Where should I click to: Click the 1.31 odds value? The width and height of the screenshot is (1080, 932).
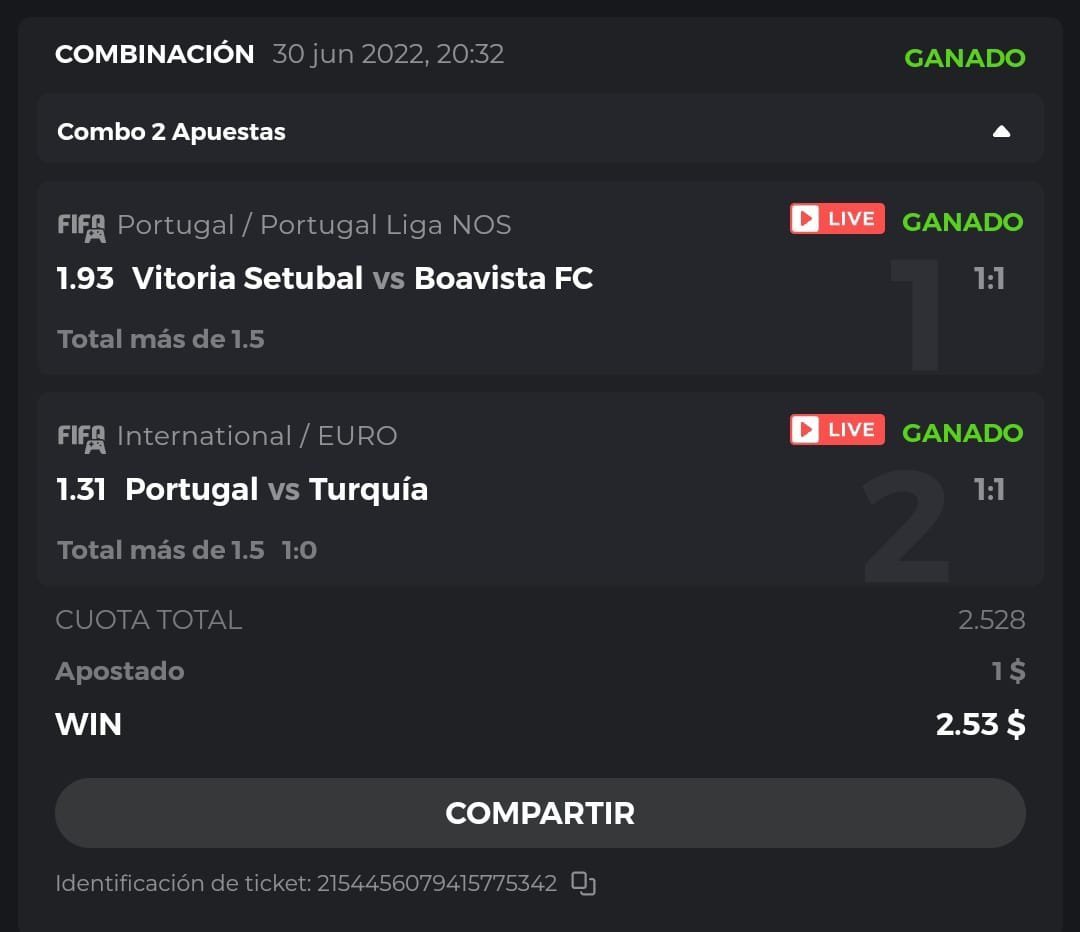click(x=81, y=489)
